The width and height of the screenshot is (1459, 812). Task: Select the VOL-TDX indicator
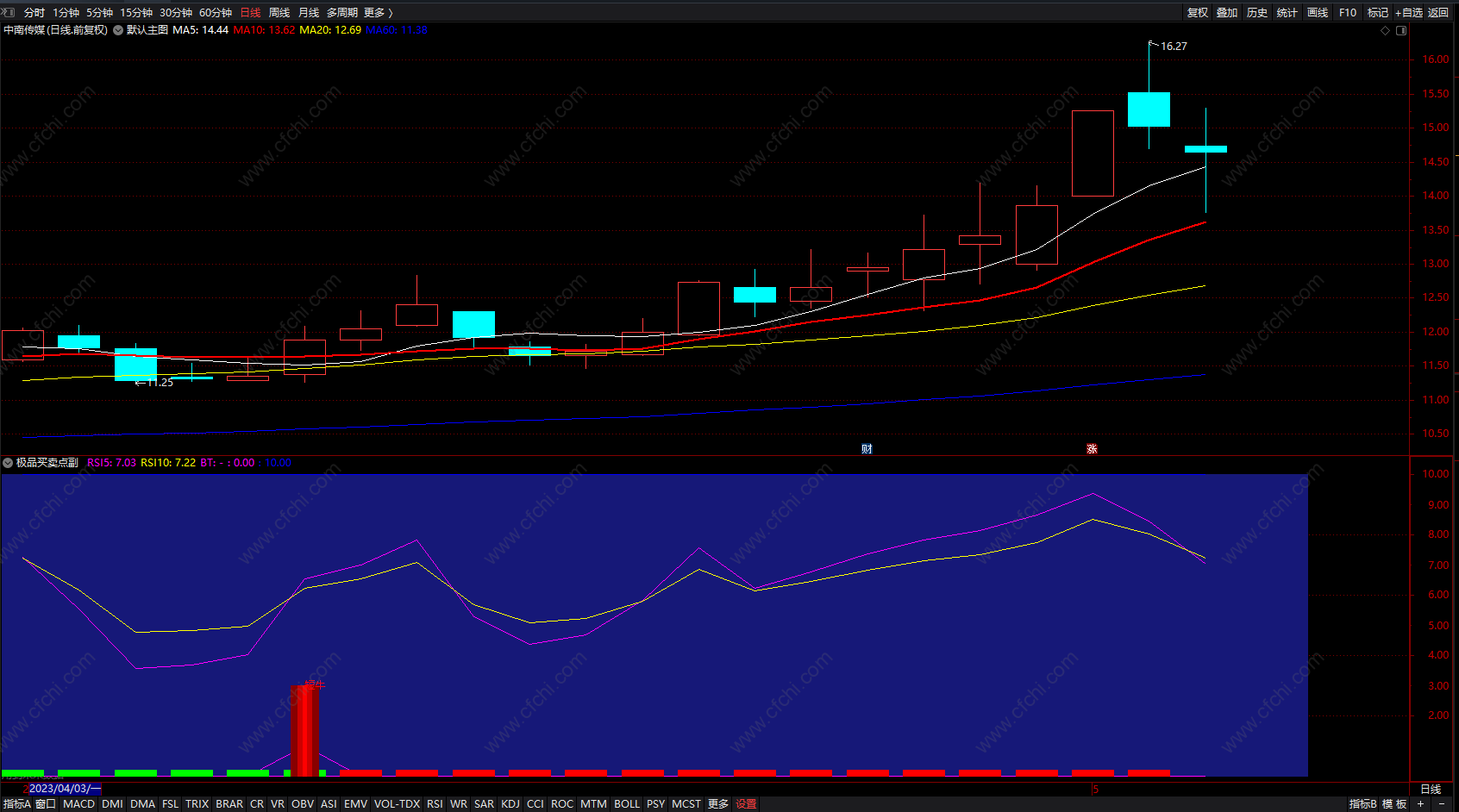pos(397,803)
